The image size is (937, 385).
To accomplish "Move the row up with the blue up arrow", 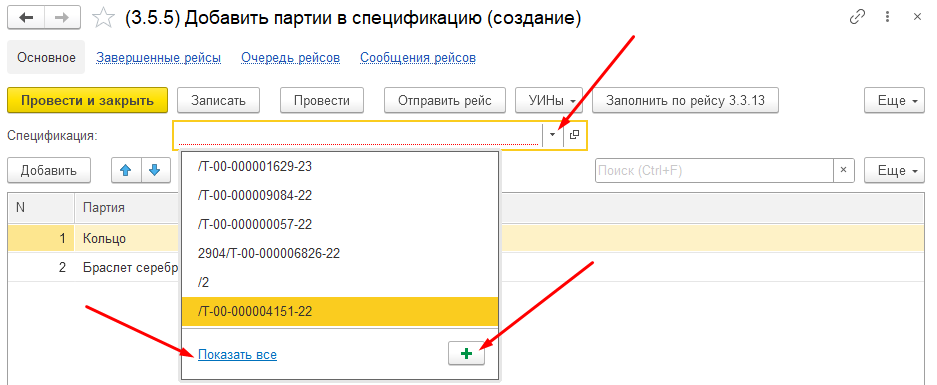I will coord(125,170).
